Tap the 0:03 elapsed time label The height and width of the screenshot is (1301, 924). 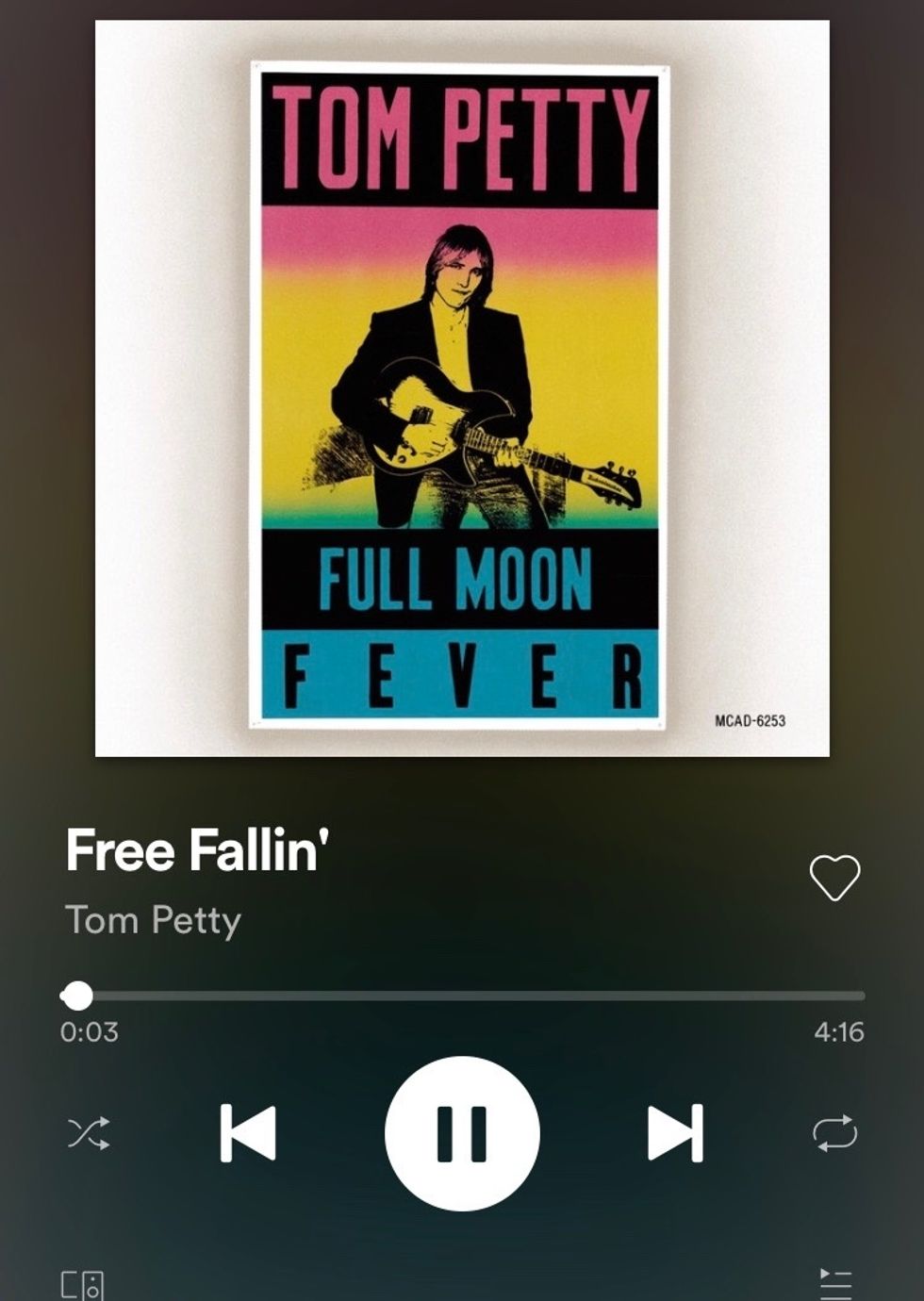[x=90, y=1032]
